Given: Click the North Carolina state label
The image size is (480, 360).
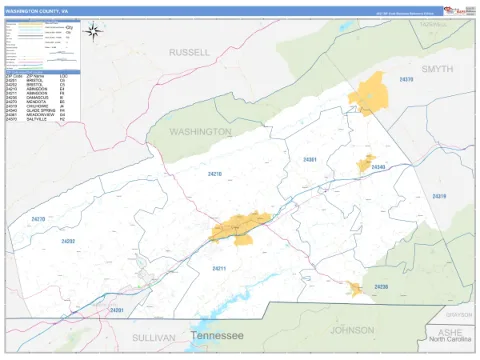Looking at the screenshot, I should [x=450, y=339].
